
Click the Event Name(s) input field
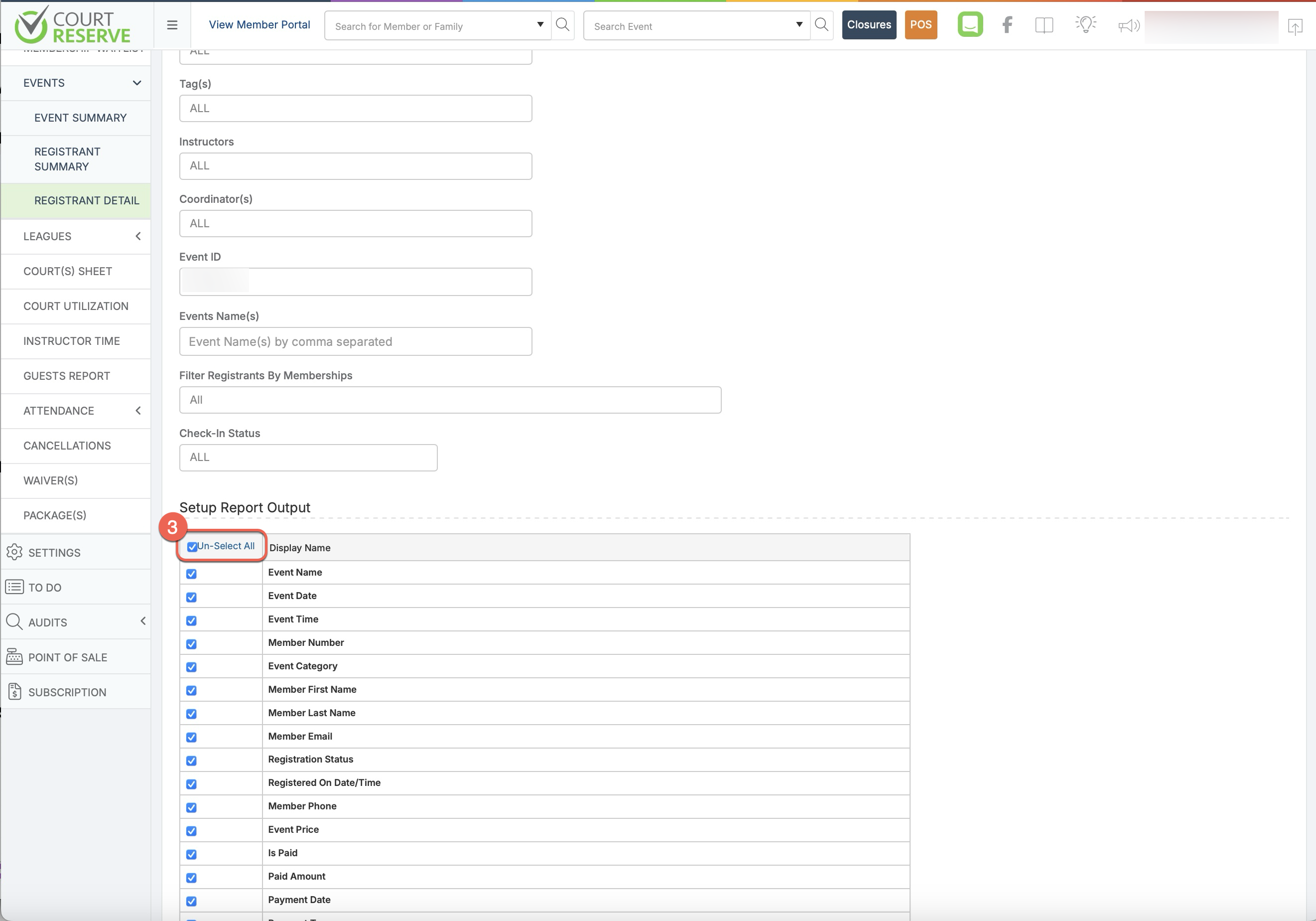pos(355,341)
